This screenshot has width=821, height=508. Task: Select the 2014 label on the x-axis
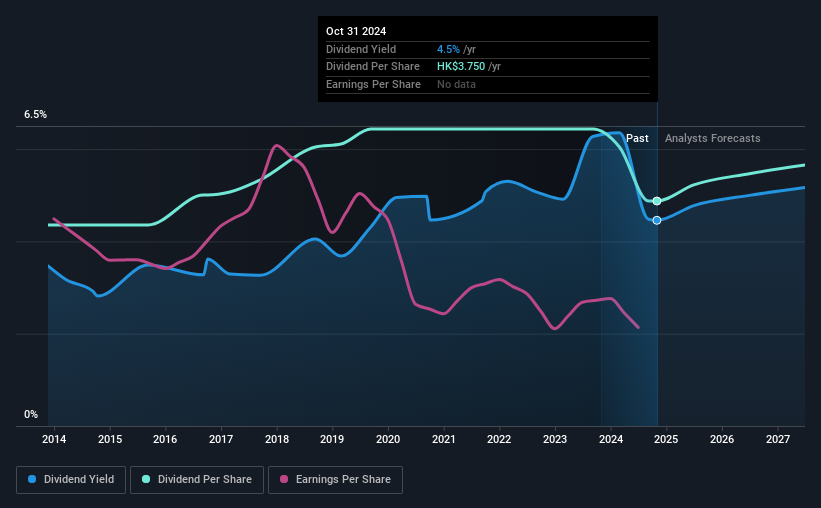pos(54,439)
